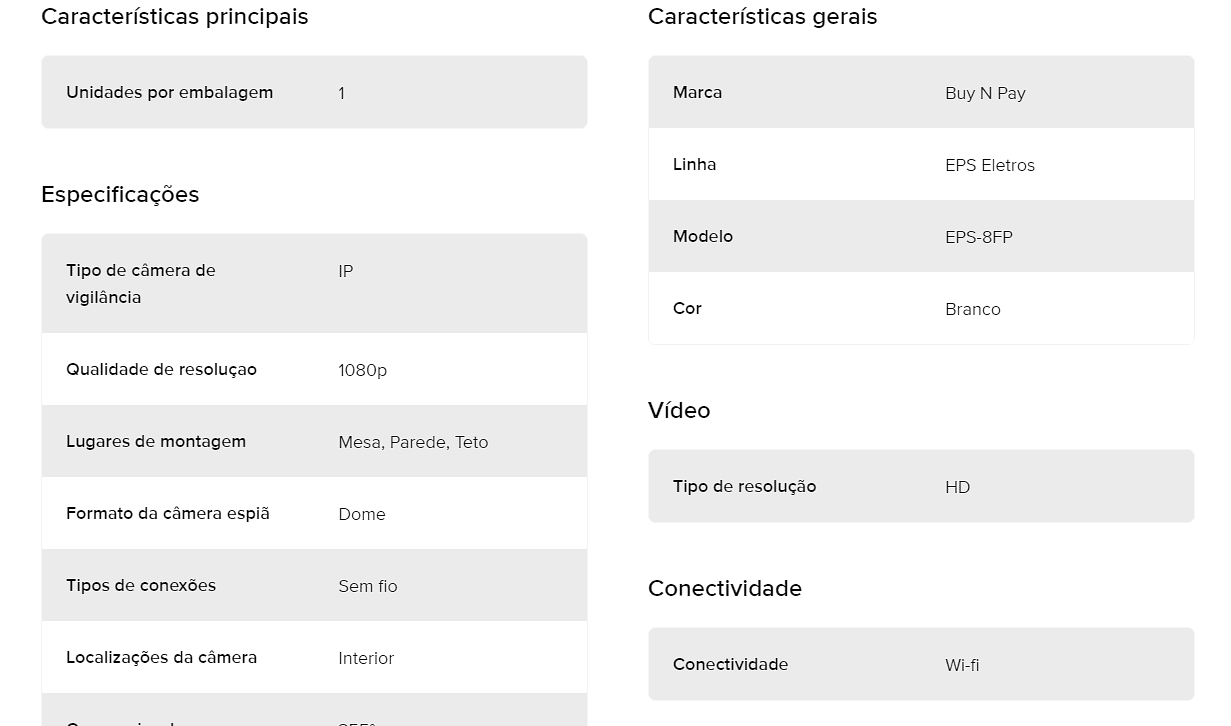Click the Características principais heading

coord(175,17)
